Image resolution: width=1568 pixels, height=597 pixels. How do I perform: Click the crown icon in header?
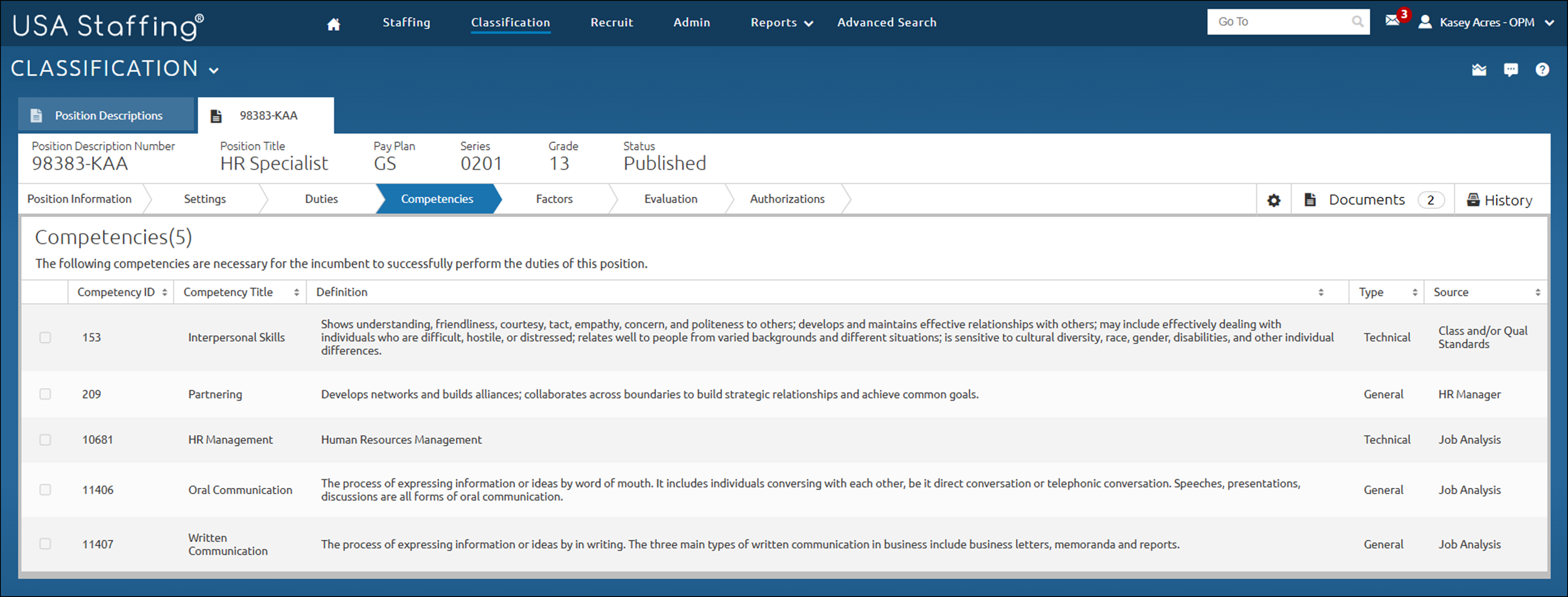[x=1479, y=70]
